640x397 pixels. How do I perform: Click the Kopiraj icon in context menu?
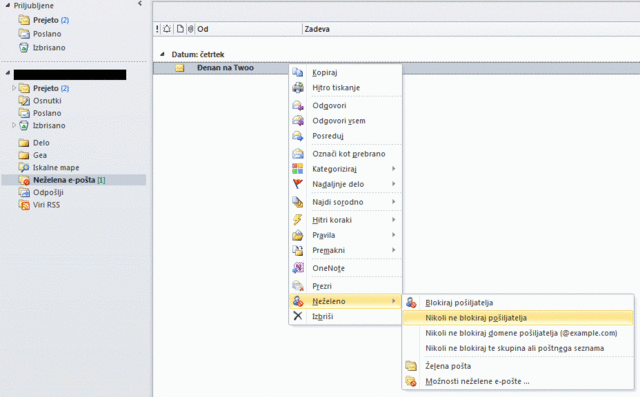(298, 72)
